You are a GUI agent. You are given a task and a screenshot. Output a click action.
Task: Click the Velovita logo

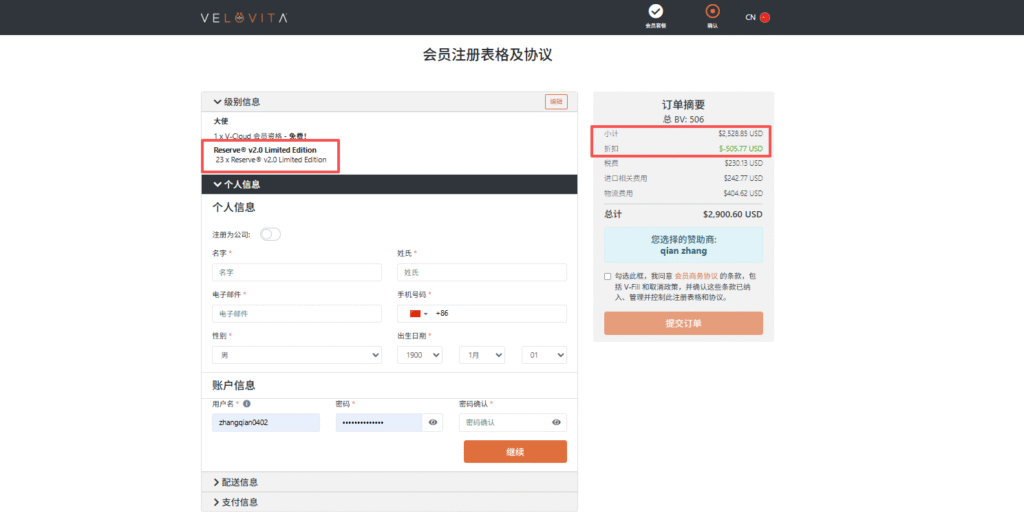[244, 18]
